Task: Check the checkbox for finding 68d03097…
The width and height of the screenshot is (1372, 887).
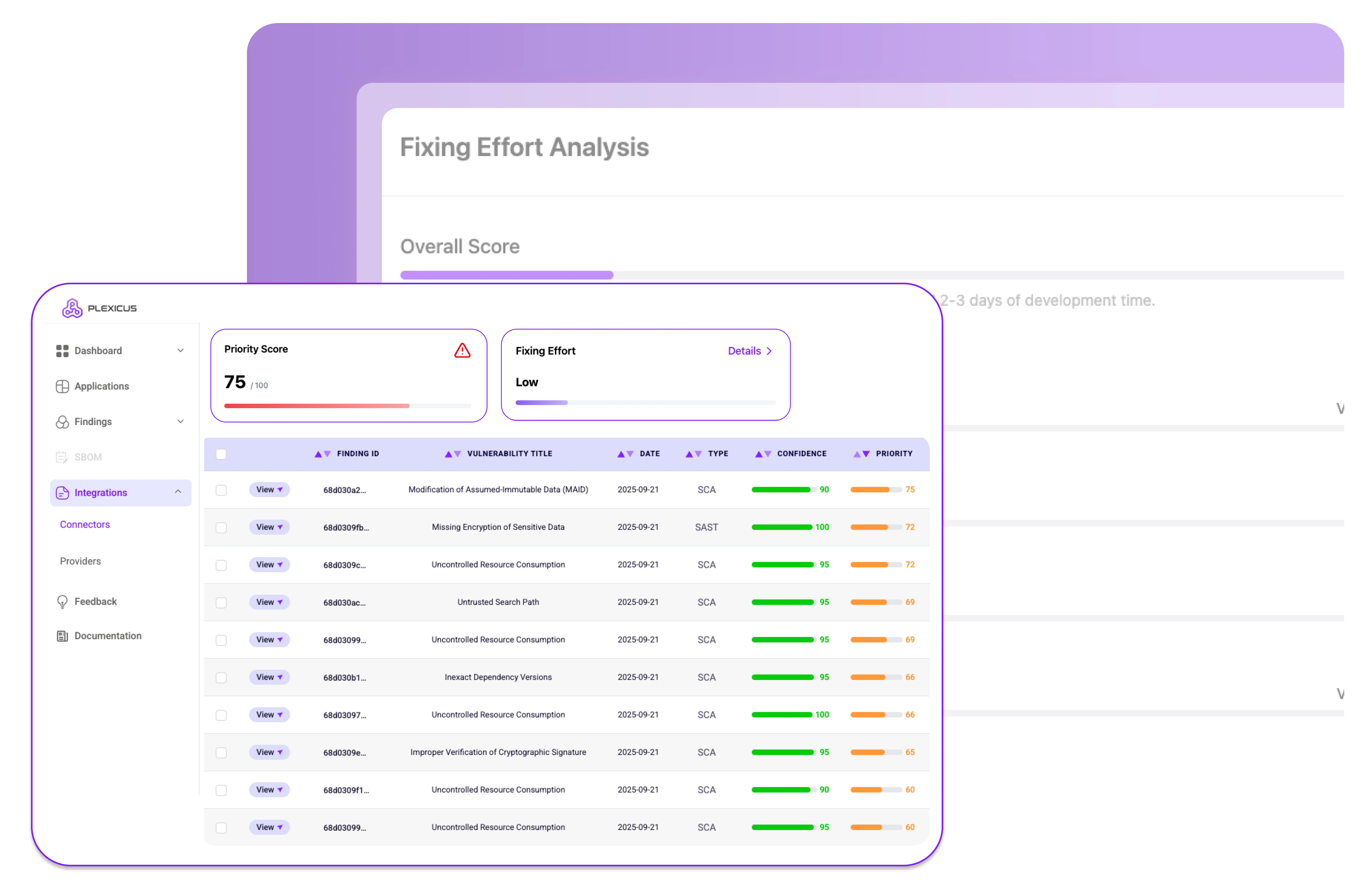Action: [x=221, y=715]
